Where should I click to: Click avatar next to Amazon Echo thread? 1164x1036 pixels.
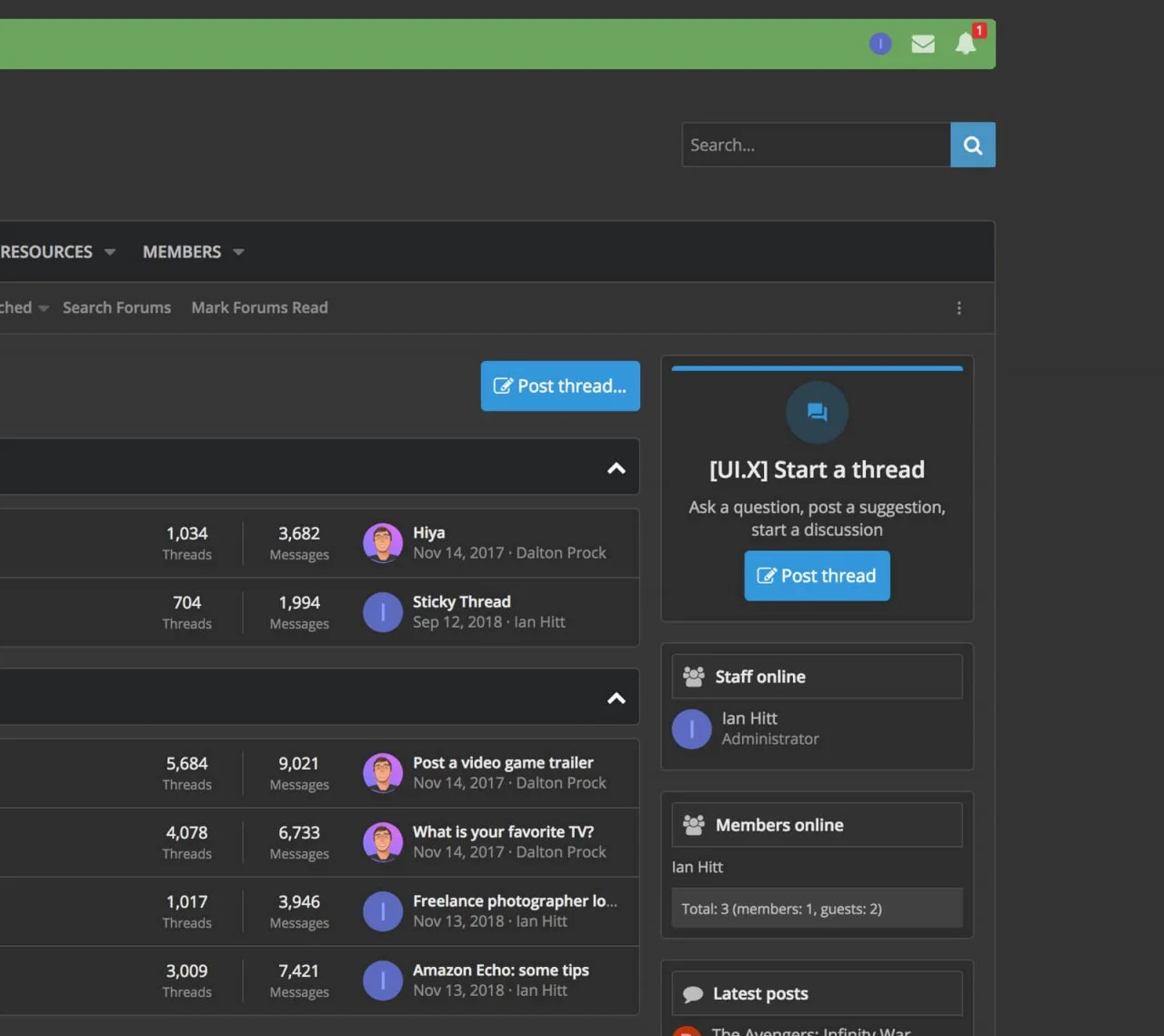(x=383, y=981)
